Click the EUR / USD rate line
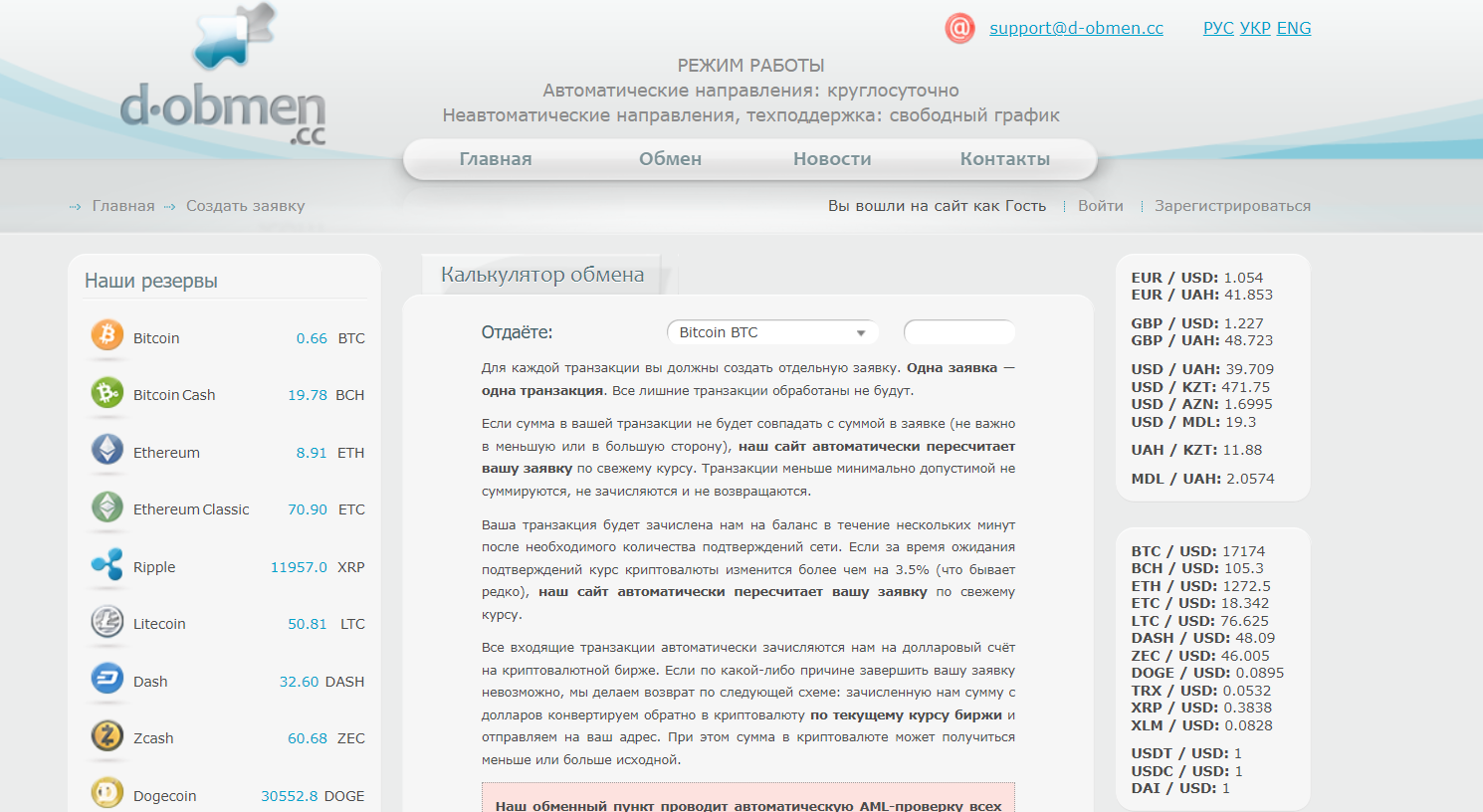The height and width of the screenshot is (812, 1483). point(1197,278)
